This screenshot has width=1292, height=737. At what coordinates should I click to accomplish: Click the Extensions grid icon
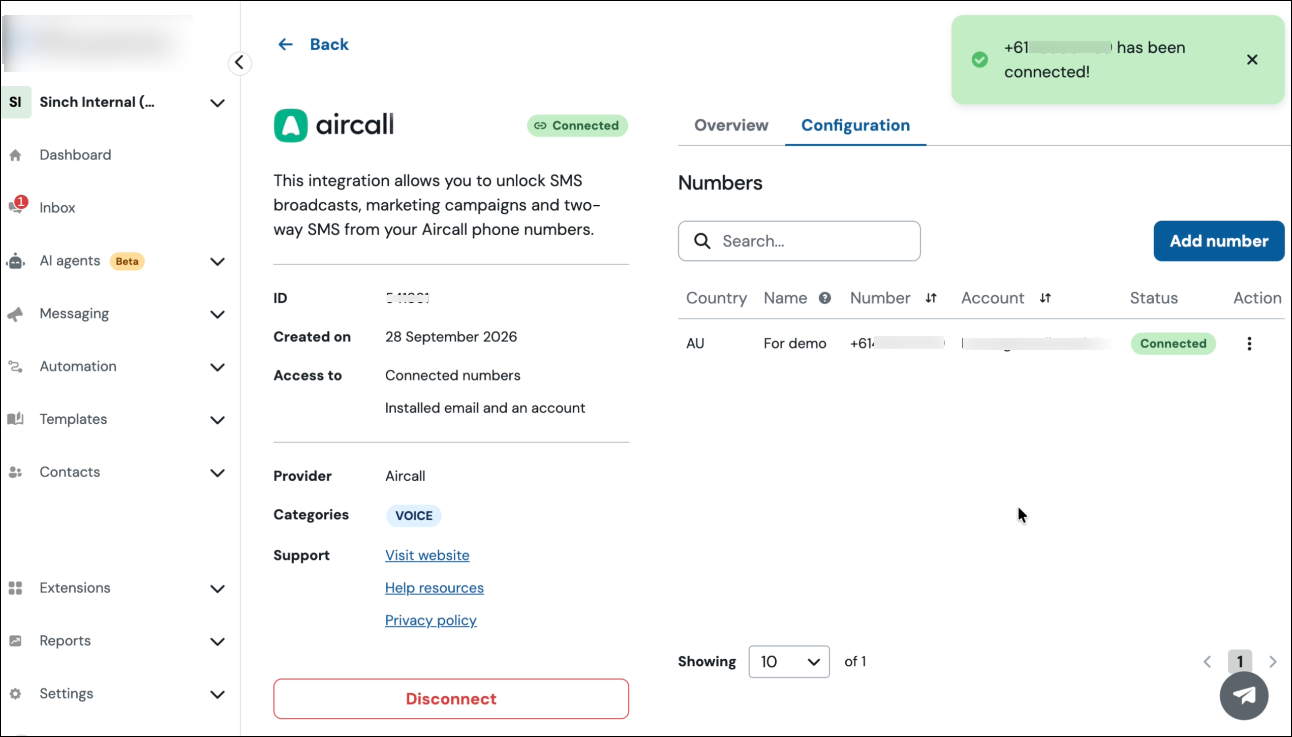tap(15, 588)
